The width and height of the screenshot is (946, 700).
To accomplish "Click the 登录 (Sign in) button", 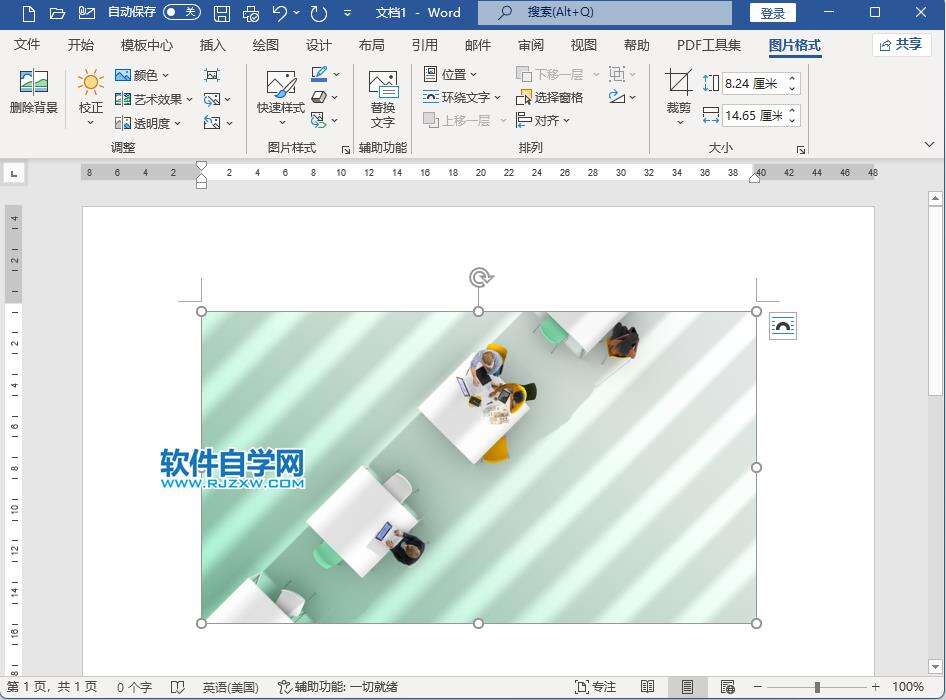I will pos(772,13).
